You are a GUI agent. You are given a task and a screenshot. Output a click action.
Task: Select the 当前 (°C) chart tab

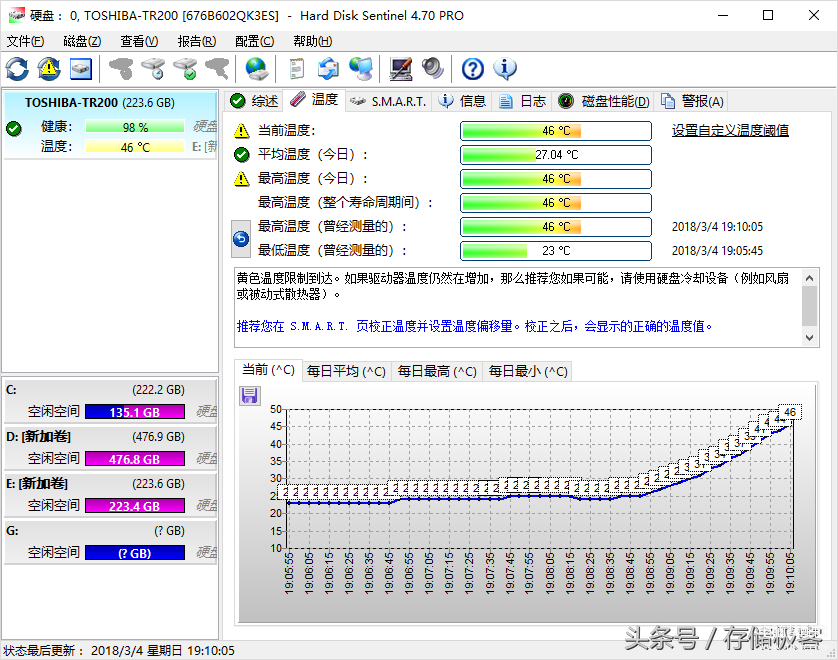[268, 370]
